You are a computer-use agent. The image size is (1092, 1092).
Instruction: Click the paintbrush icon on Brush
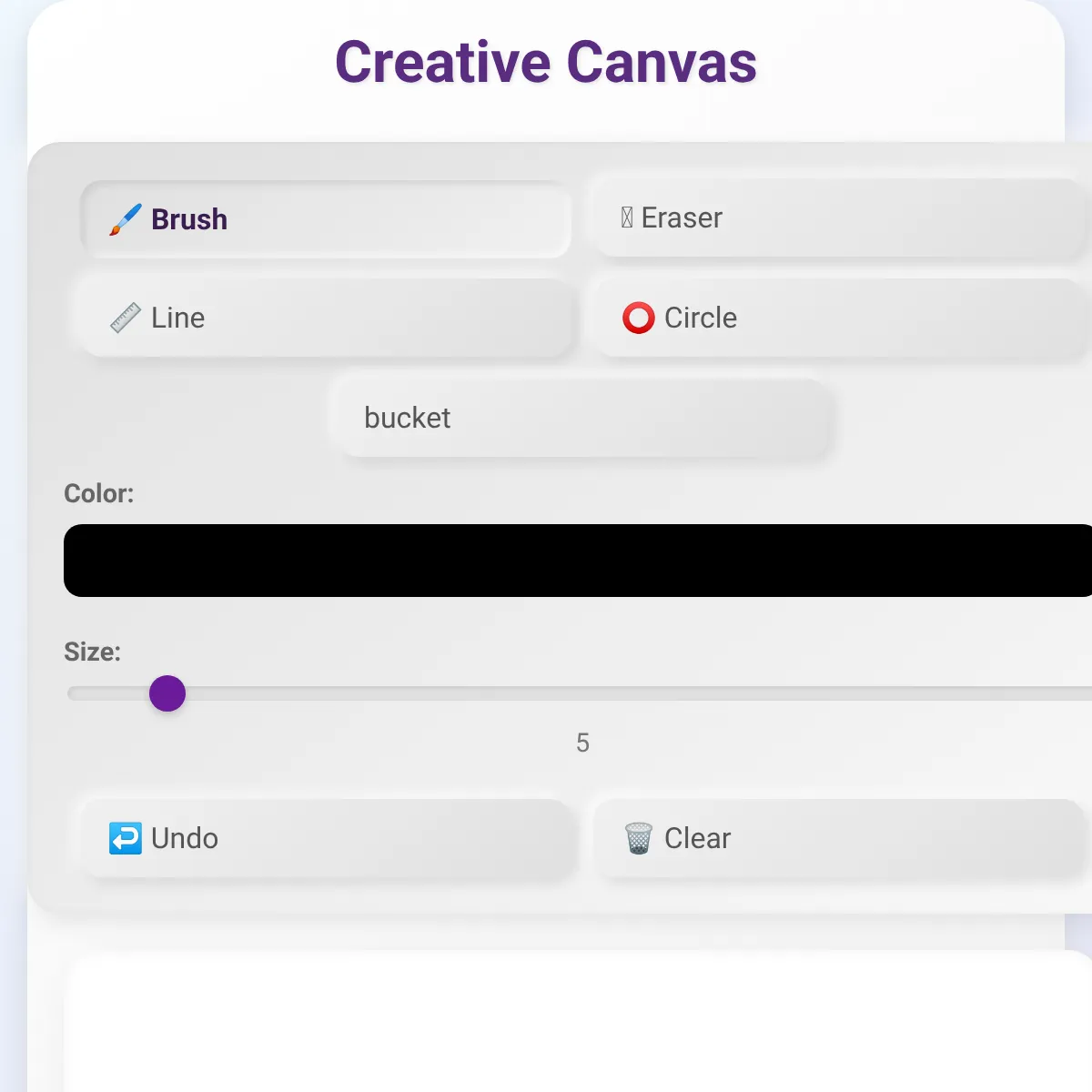tap(126, 219)
